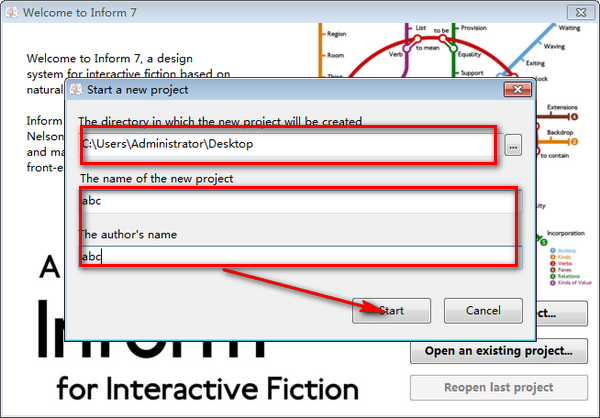Click the 'Incorporation' label on the map
The height and width of the screenshot is (418, 600).
(566, 233)
